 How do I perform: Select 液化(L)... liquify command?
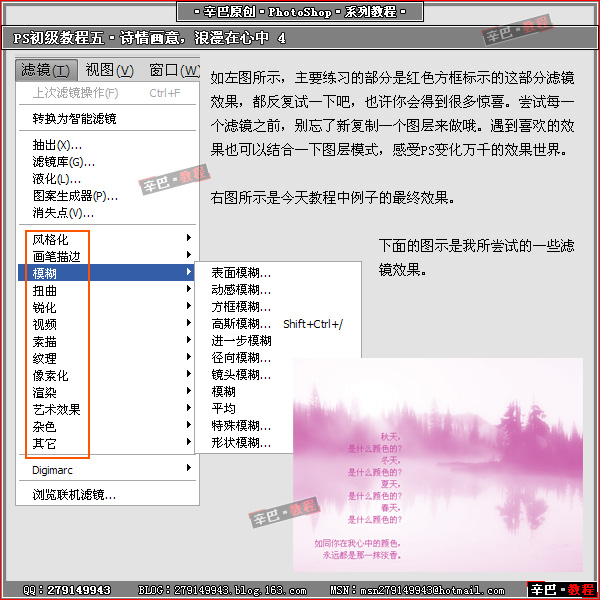pos(57,178)
